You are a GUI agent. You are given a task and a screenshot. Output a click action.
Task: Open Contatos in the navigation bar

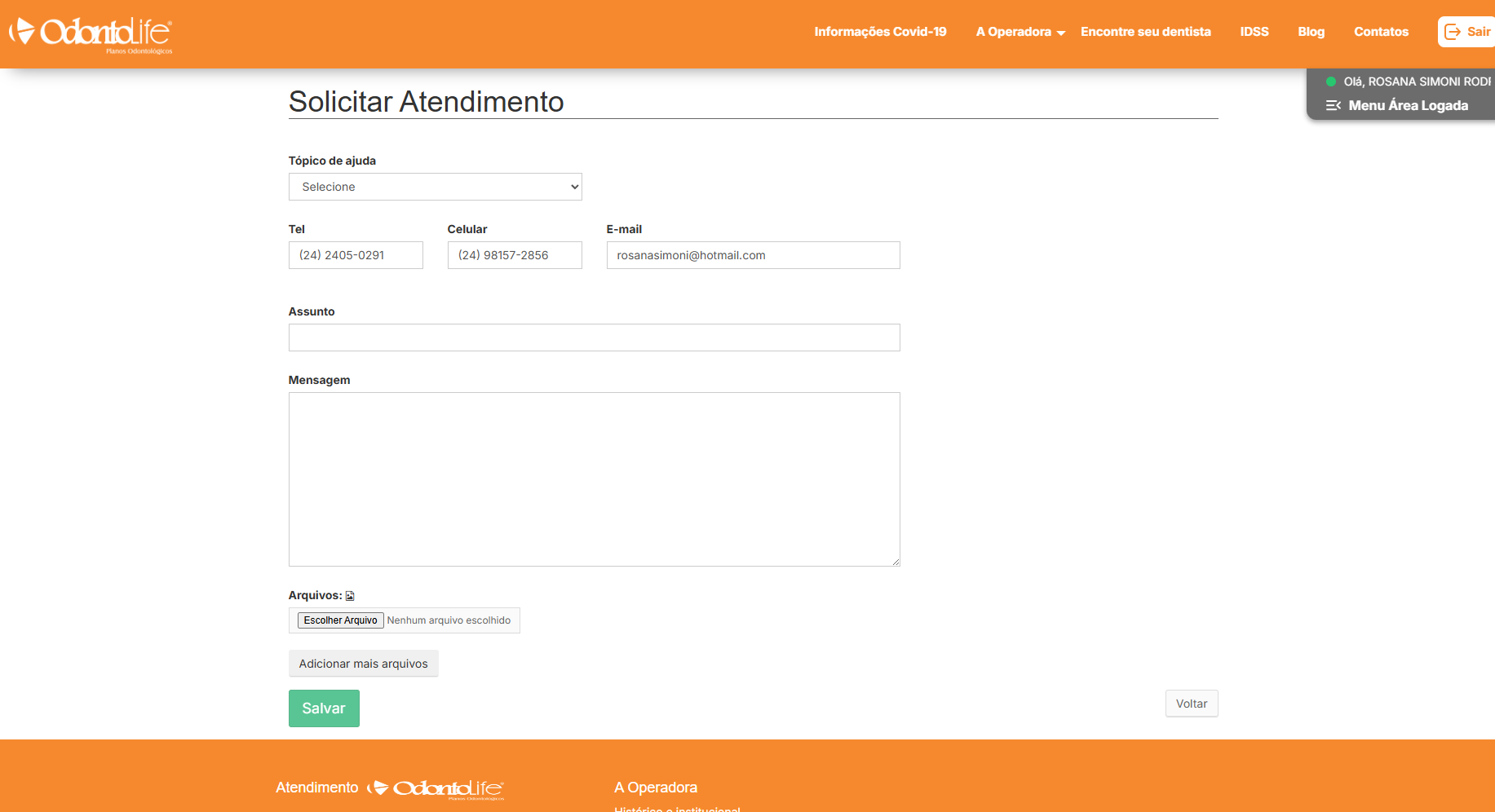point(1381,32)
